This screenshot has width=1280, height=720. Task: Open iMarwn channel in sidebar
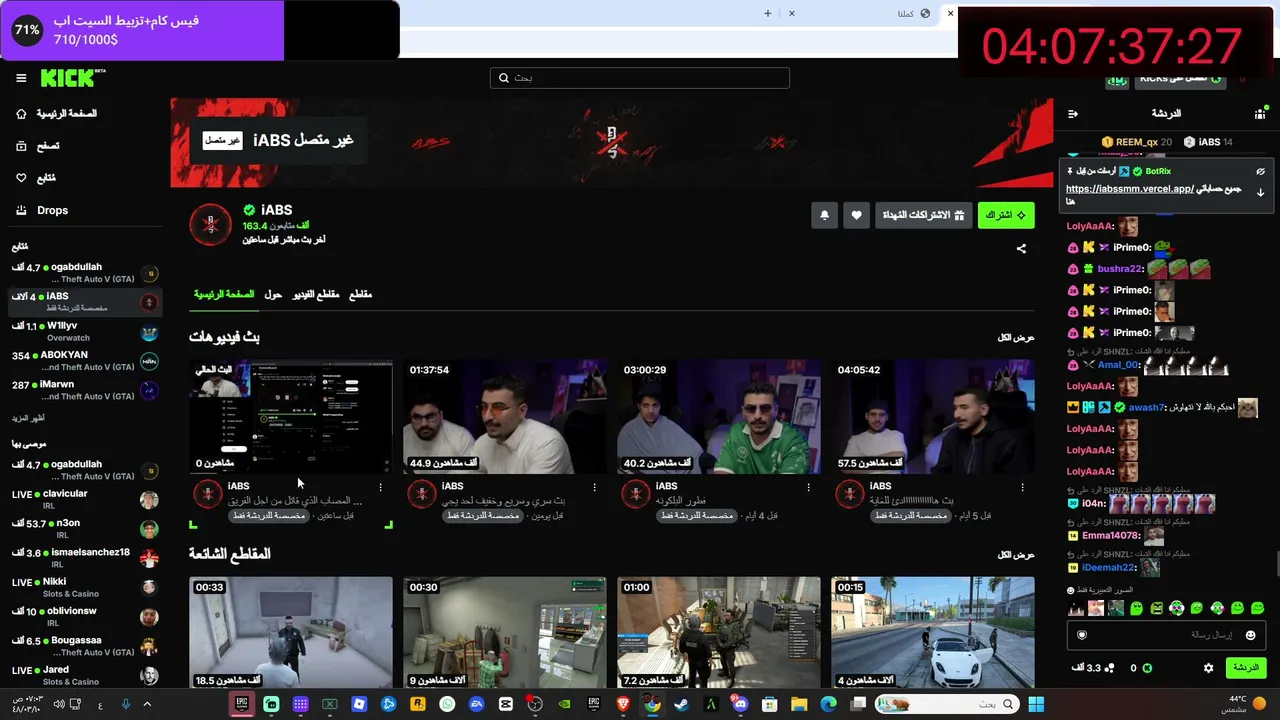tap(85, 390)
